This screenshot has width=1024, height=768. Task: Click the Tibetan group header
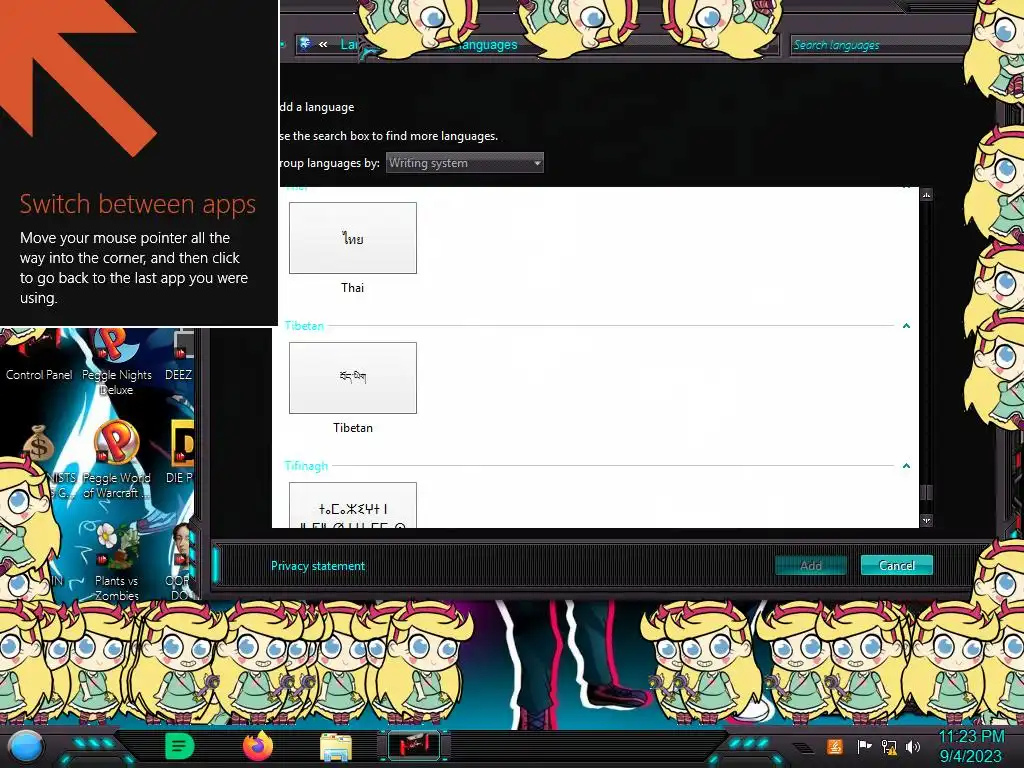coord(304,325)
